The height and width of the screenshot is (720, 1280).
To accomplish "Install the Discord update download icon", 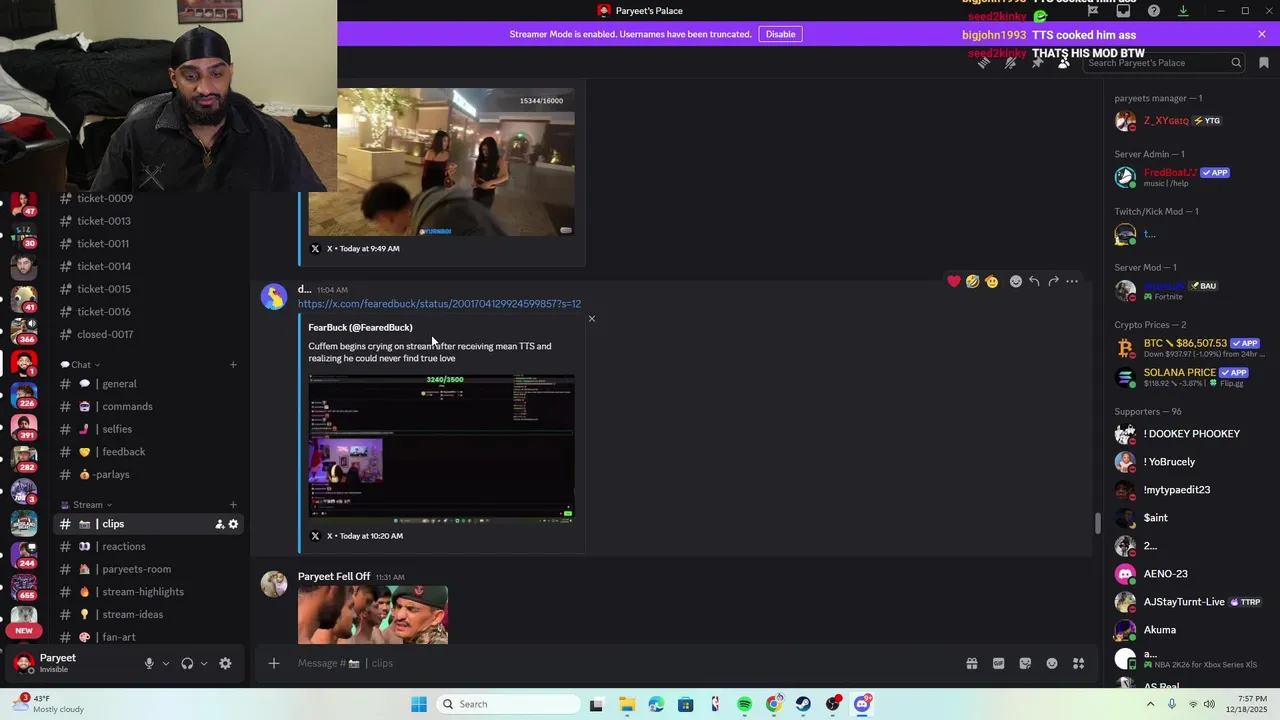I will tap(1183, 11).
